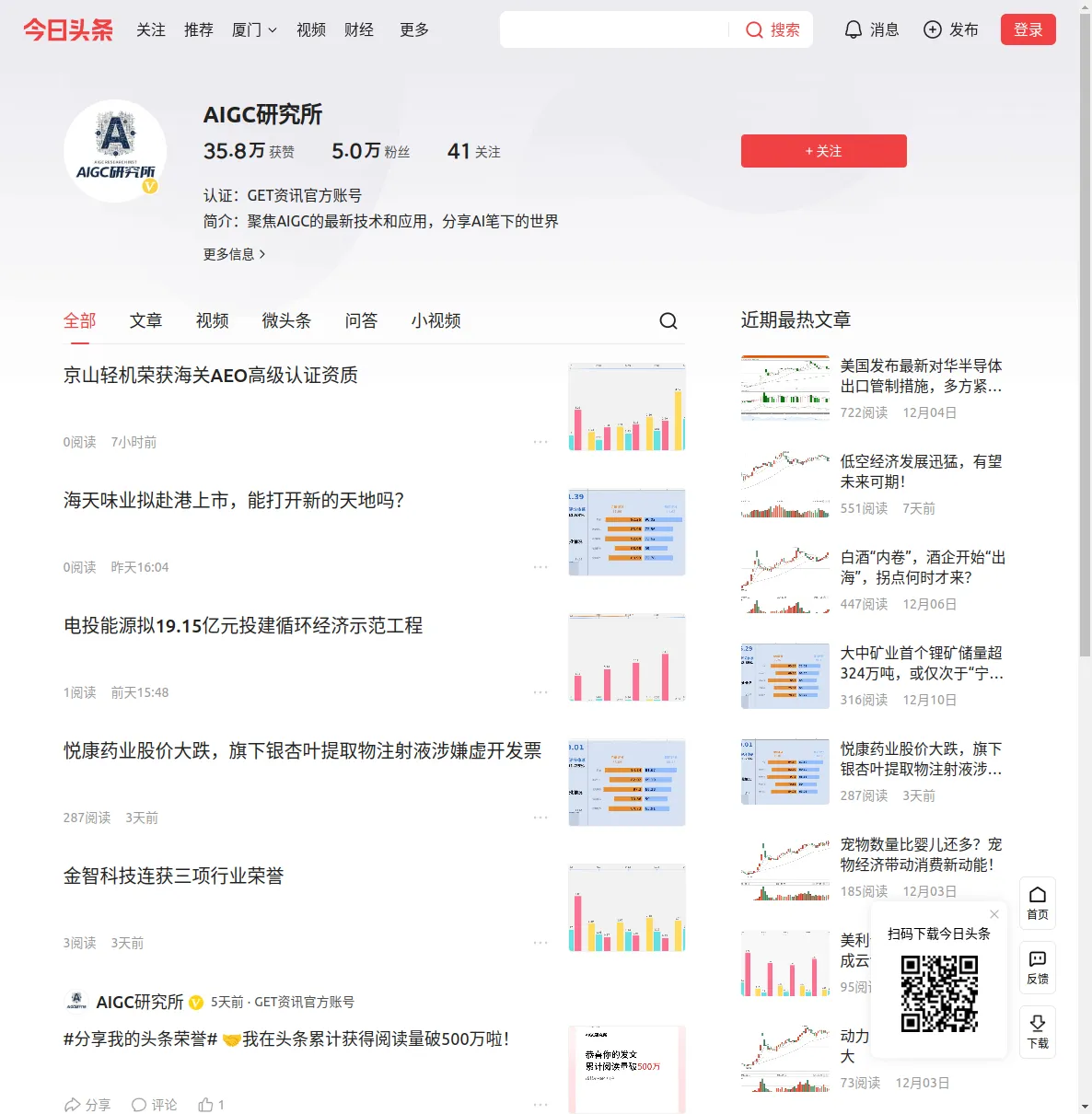Open thumbnail beside 低空经济 hot article
The height and width of the screenshot is (1114, 1092).
785,483
